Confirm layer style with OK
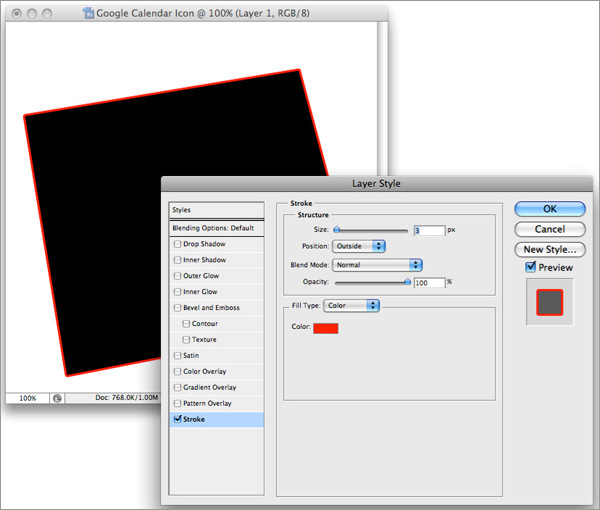Viewport: 600px width, 510px height. pyautogui.click(x=550, y=209)
